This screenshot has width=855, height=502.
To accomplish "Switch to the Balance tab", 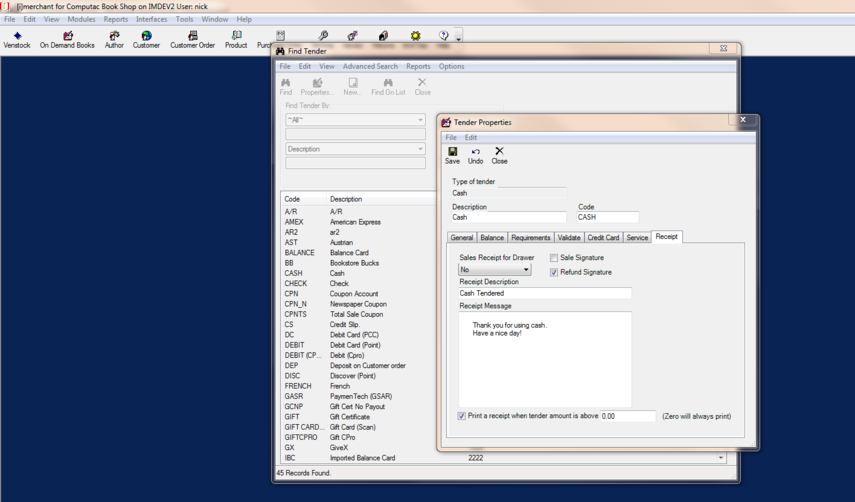I will tap(492, 238).
